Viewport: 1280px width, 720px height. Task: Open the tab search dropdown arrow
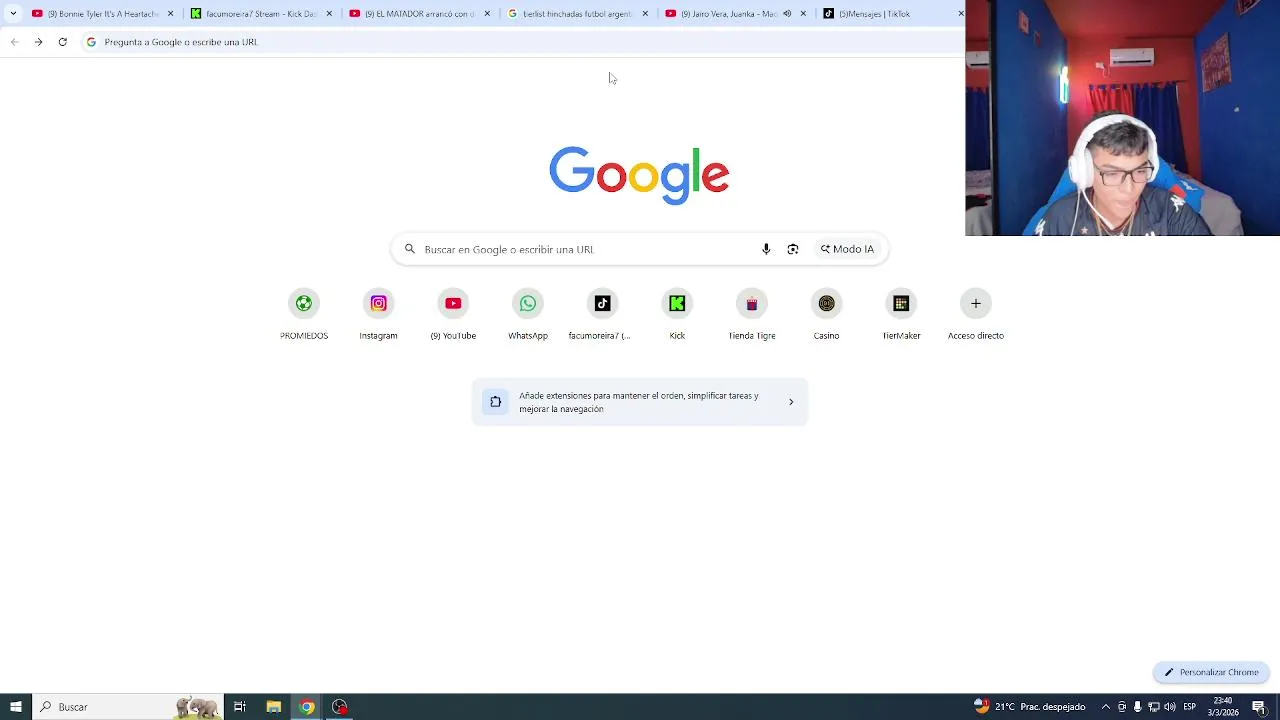13,14
